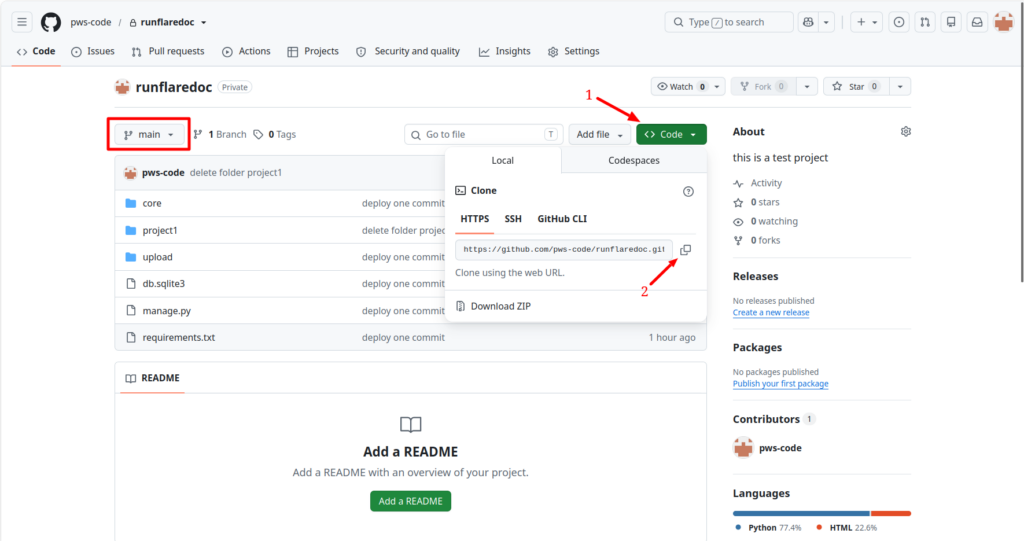
Task: Open the pws-code owner breadcrumb link
Action: point(91,22)
